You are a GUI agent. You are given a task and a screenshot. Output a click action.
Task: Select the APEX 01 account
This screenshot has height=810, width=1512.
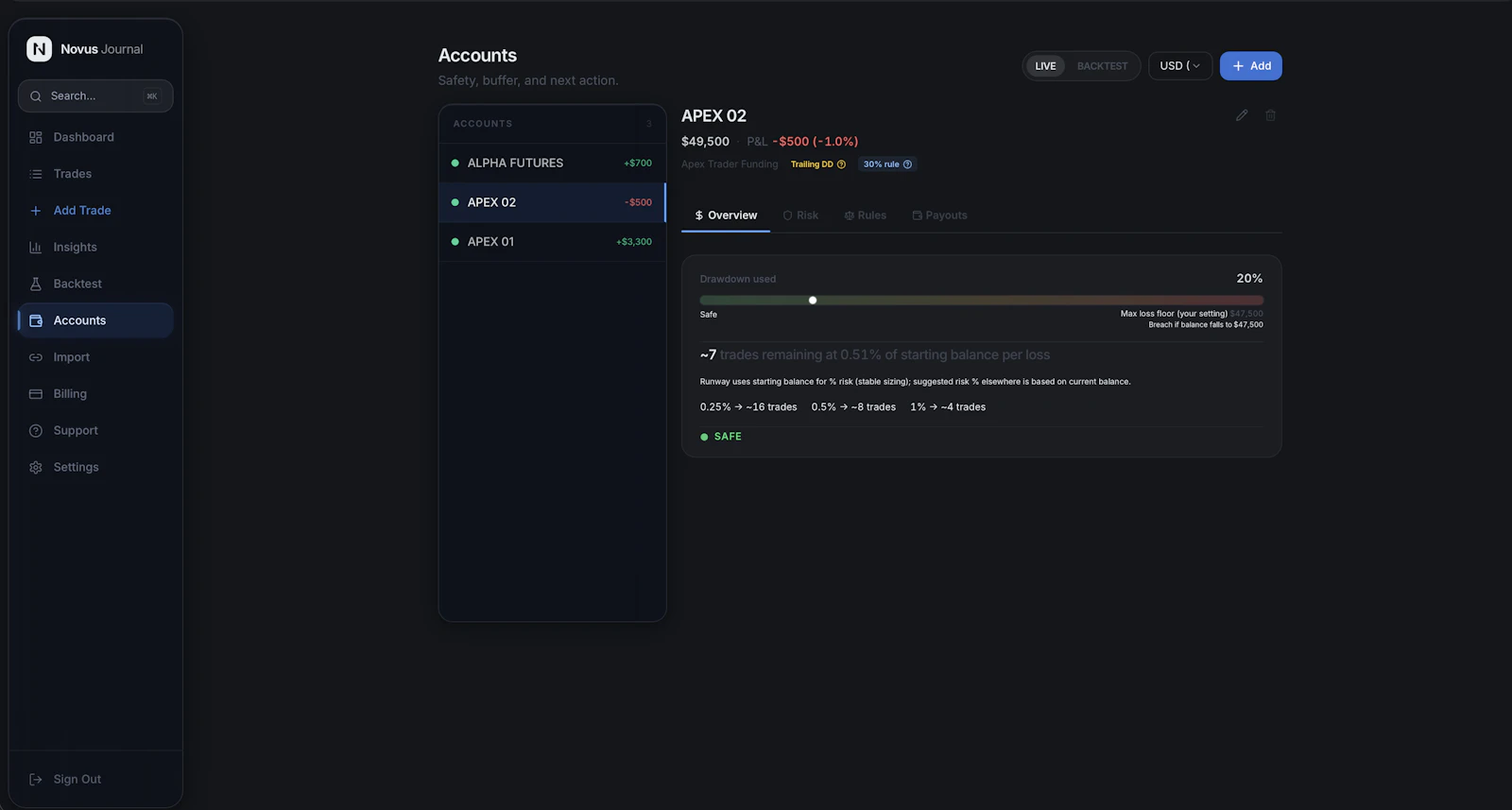click(552, 242)
